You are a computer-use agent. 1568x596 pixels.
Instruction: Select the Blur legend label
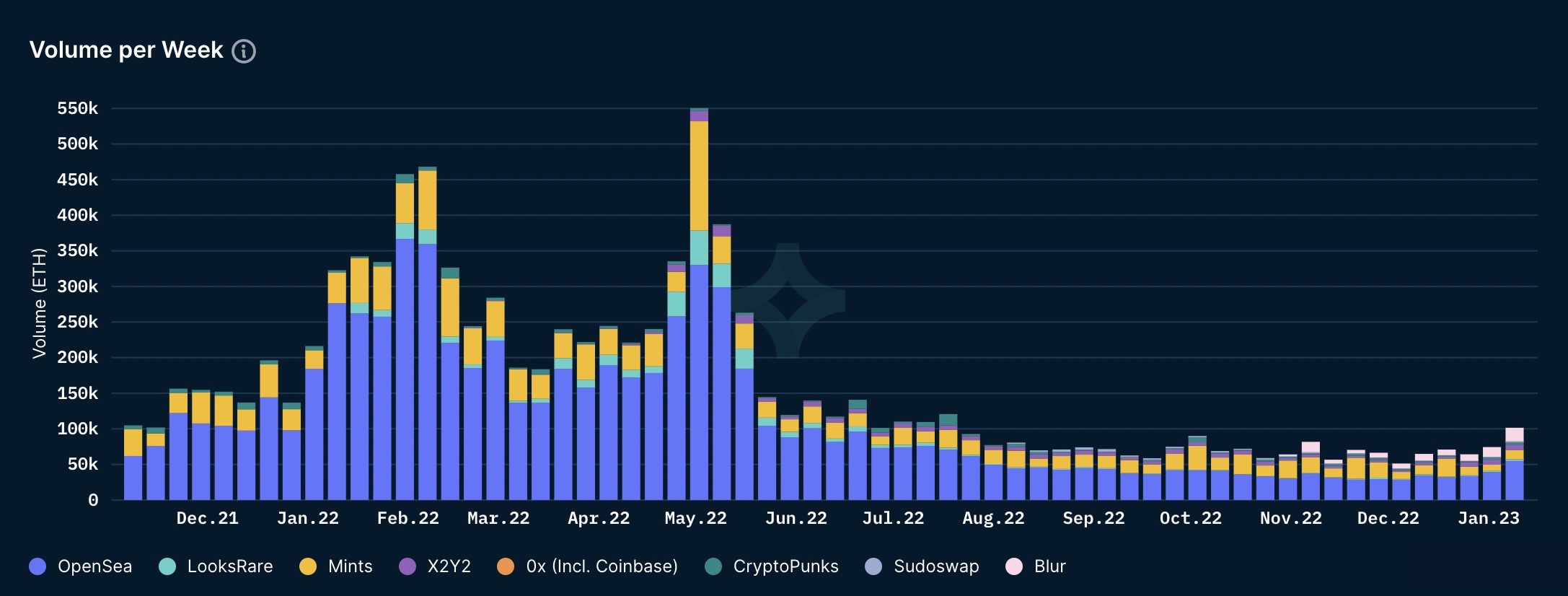[x=1049, y=566]
